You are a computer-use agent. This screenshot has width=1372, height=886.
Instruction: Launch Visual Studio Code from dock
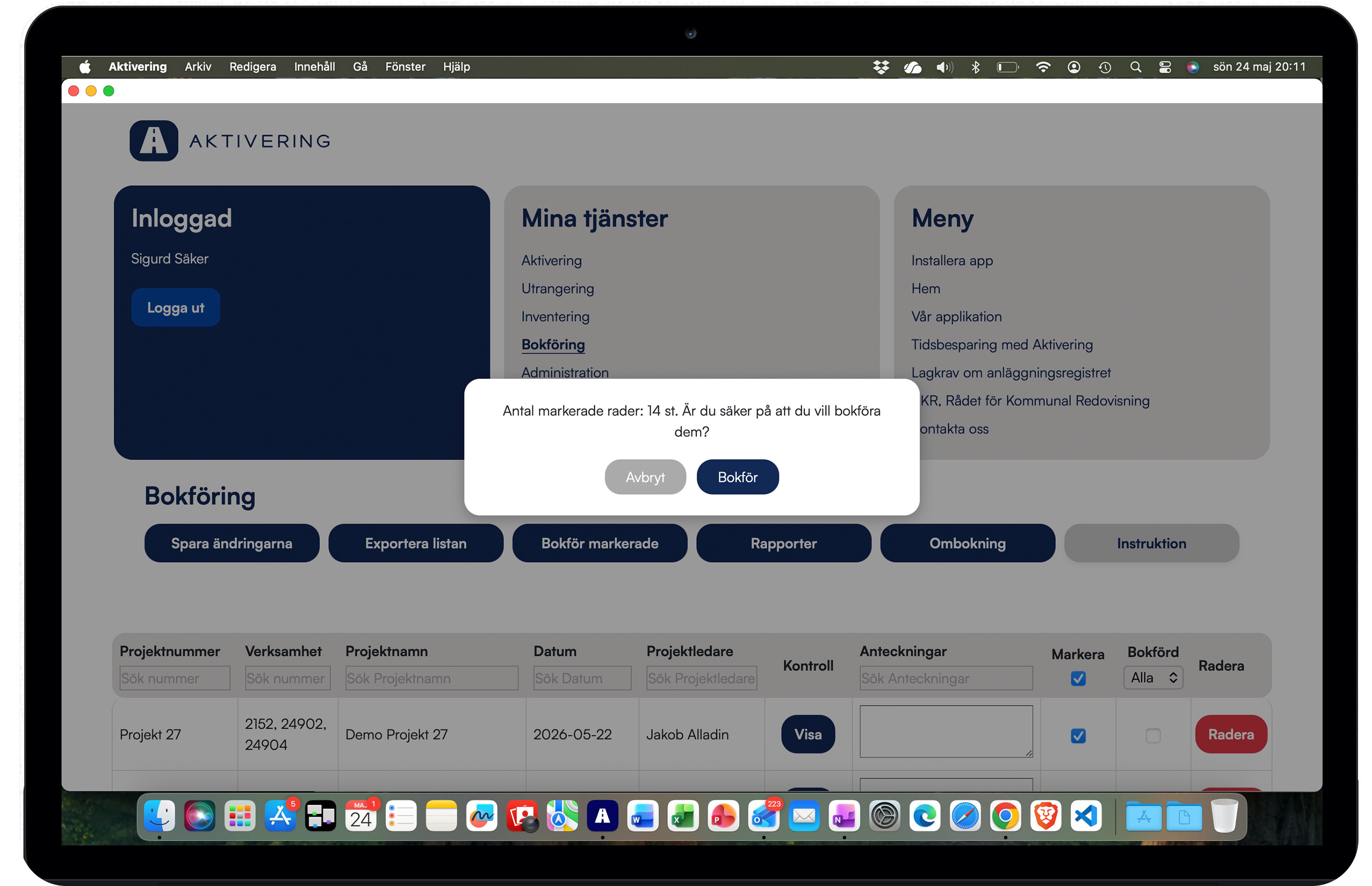[1086, 816]
